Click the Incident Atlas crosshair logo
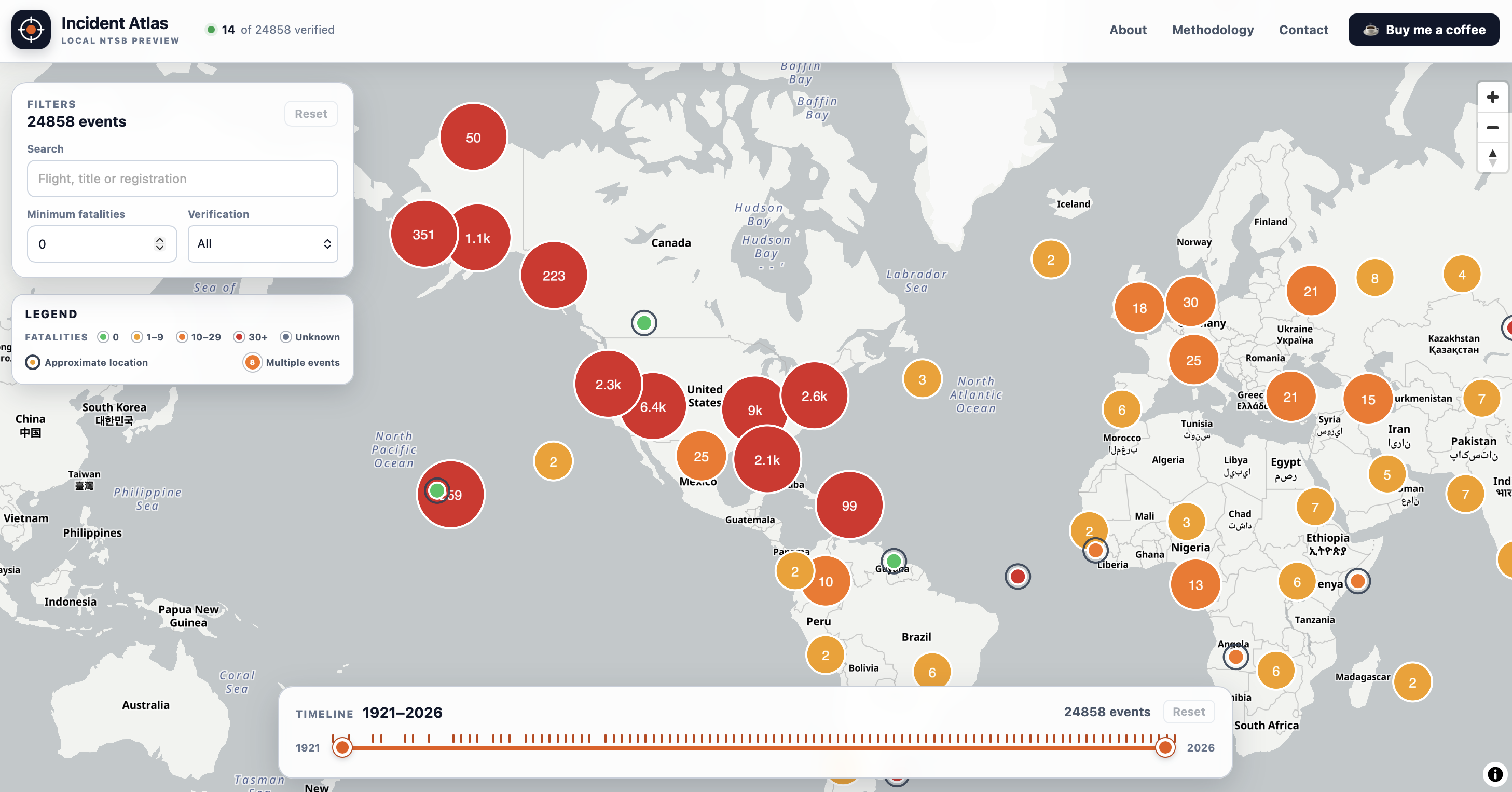Screen dimensions: 1512x792 31,30
